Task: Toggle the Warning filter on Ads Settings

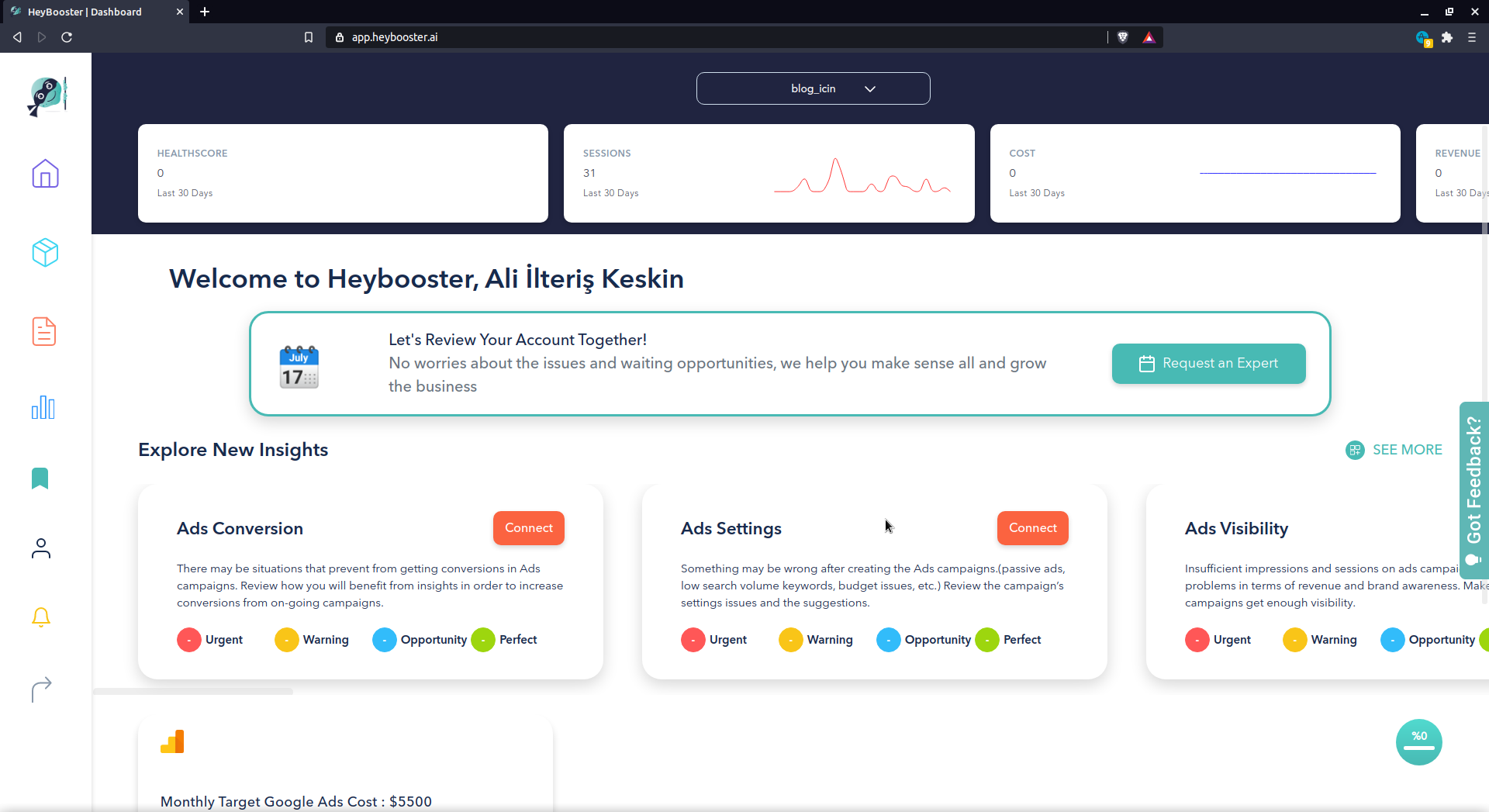Action: [790, 640]
